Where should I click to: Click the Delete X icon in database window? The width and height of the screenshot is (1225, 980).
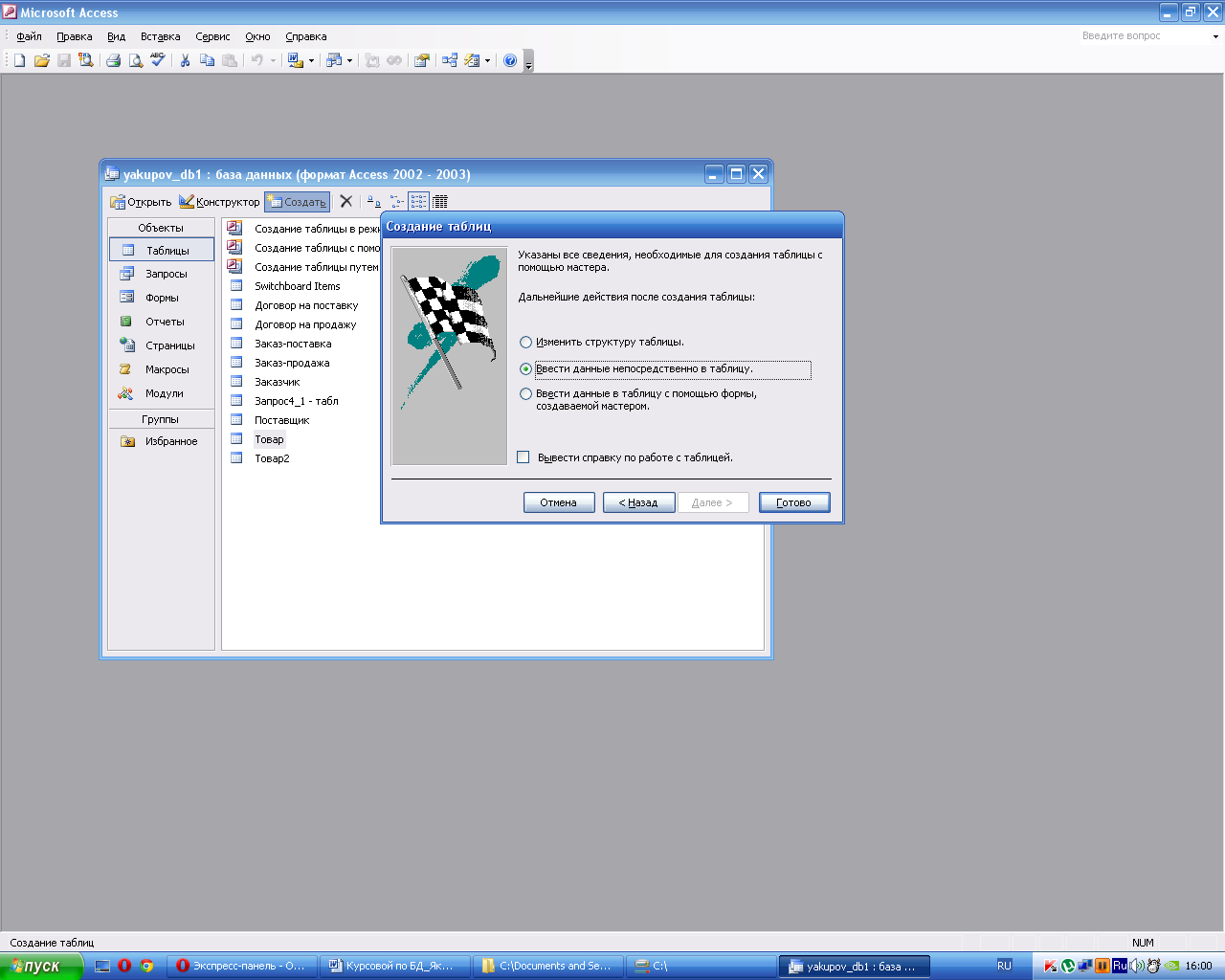tap(346, 201)
